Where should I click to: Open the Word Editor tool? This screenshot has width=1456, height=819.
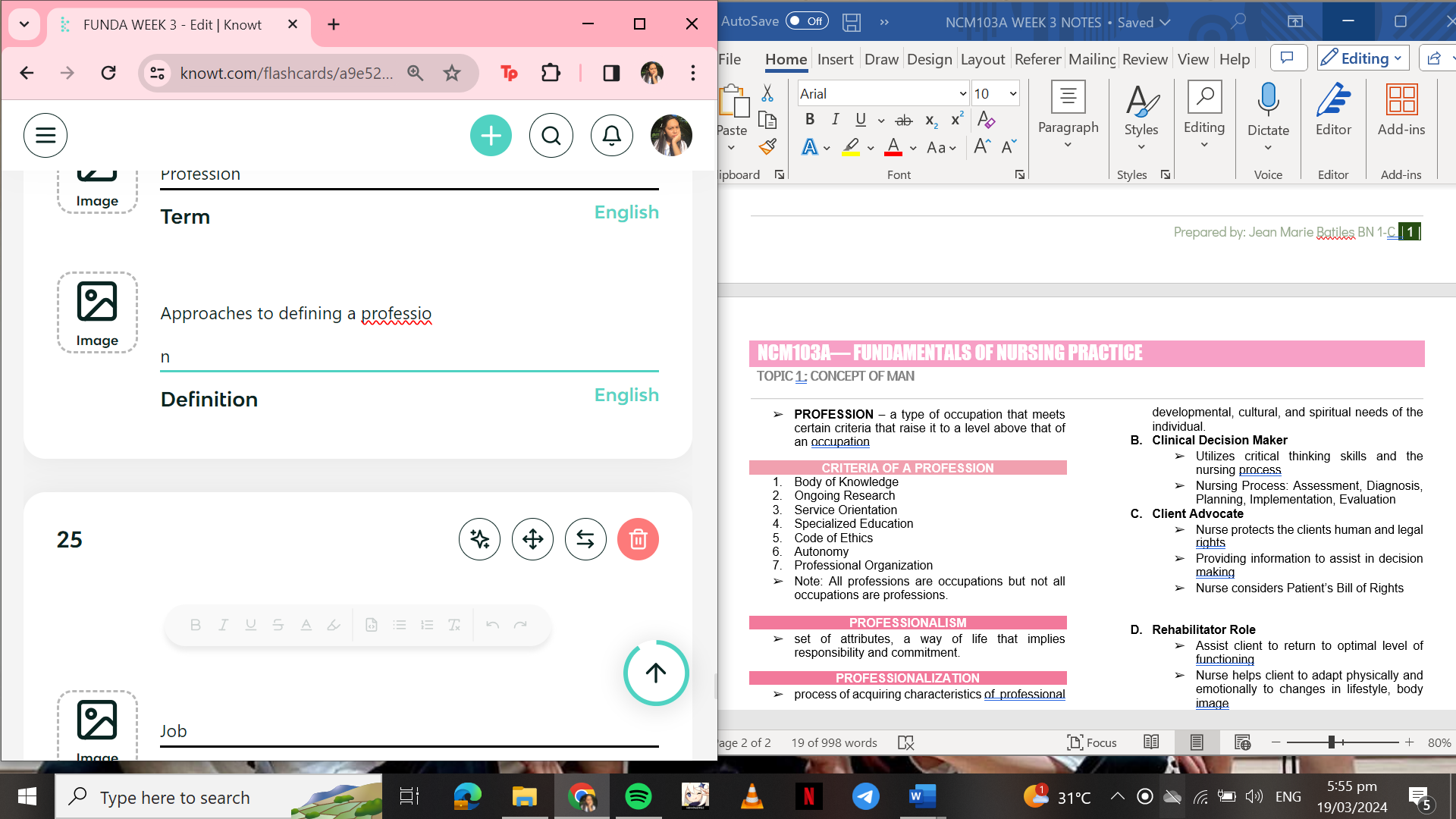[1333, 111]
